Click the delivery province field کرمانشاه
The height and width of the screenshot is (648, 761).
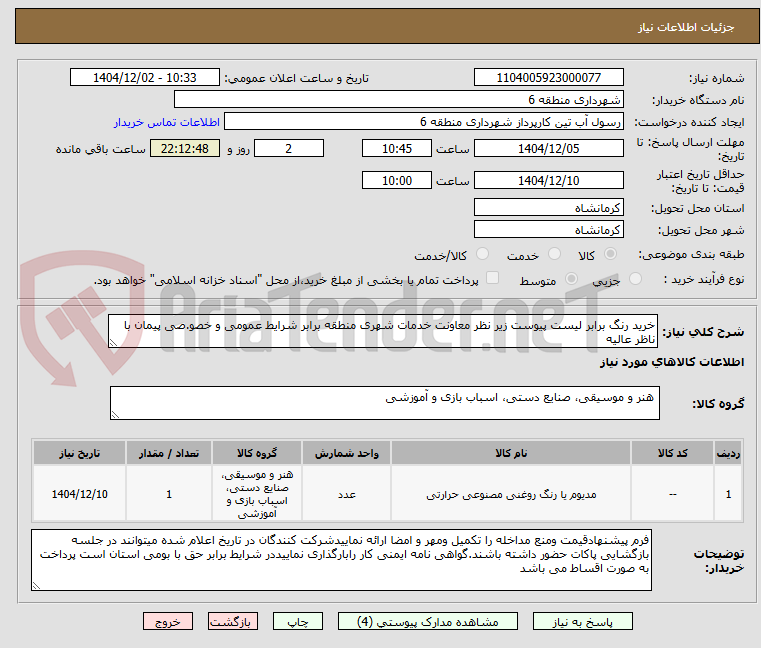[x=548, y=207]
